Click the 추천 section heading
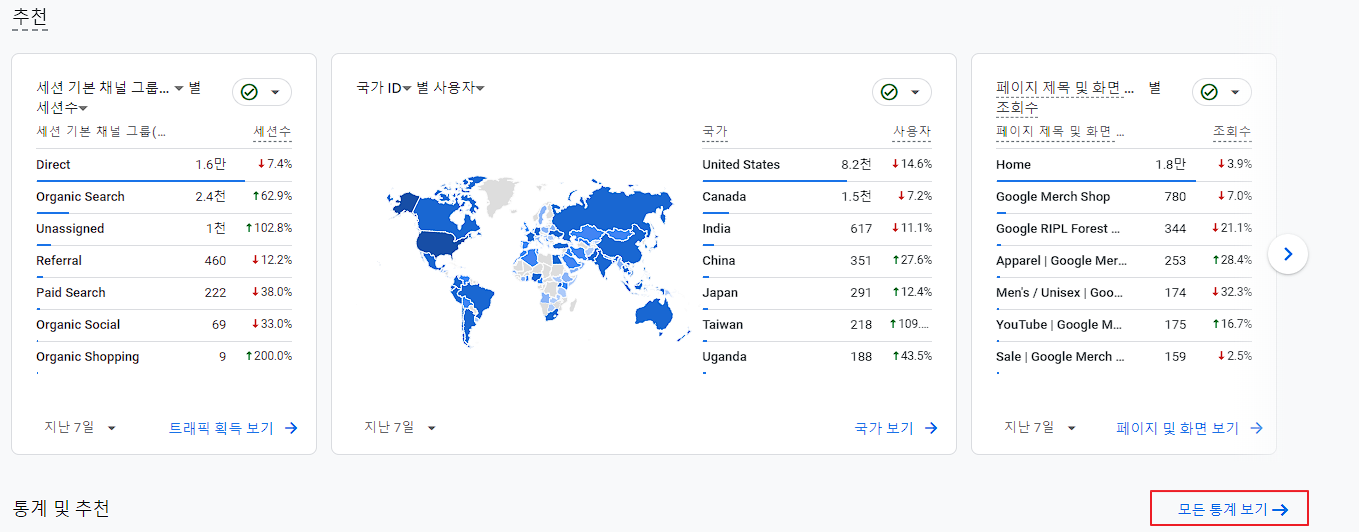 (x=30, y=16)
